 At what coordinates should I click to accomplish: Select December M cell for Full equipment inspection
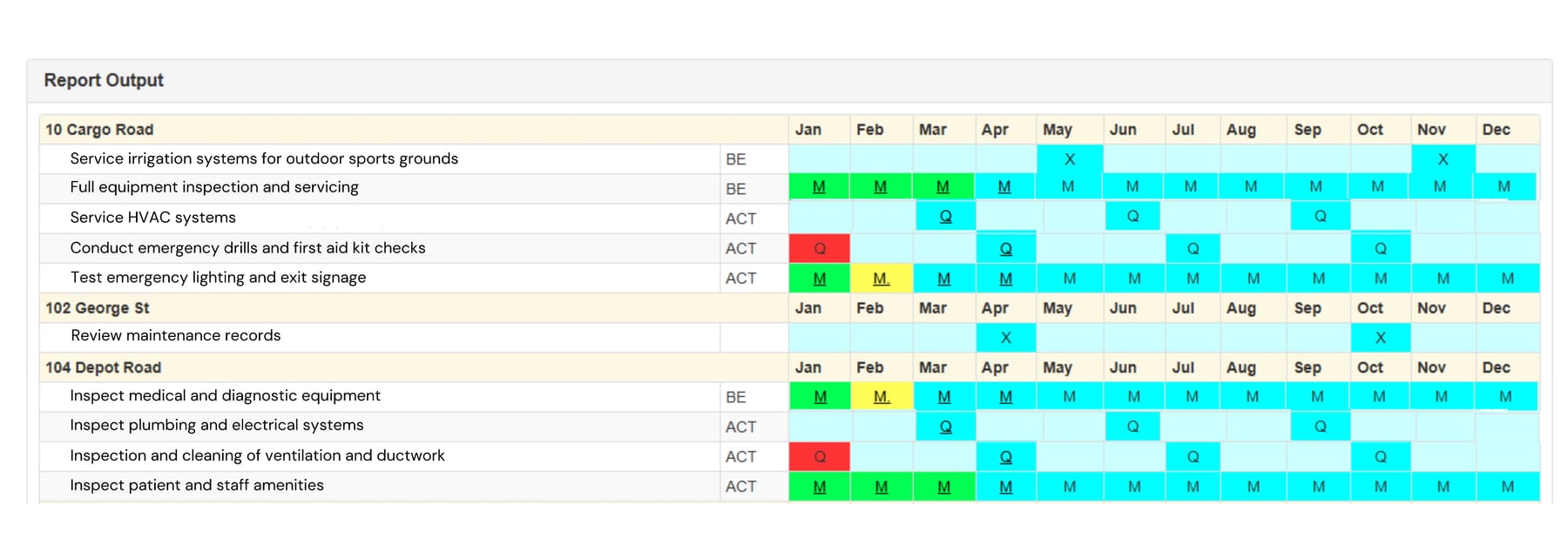coord(1504,186)
